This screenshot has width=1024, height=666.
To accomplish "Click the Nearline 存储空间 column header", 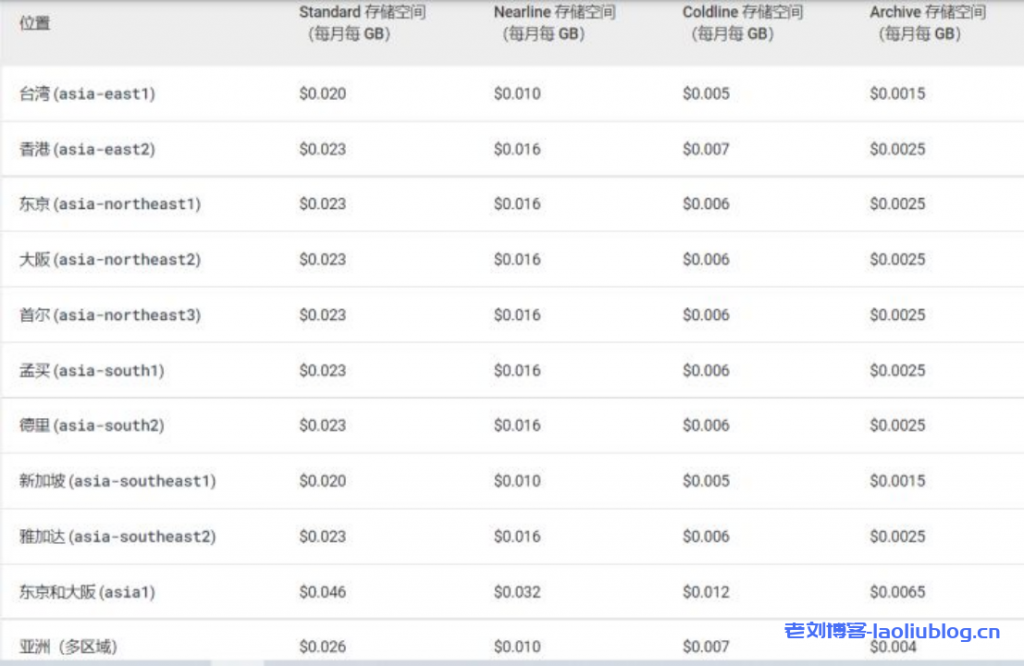I will pyautogui.click(x=554, y=23).
